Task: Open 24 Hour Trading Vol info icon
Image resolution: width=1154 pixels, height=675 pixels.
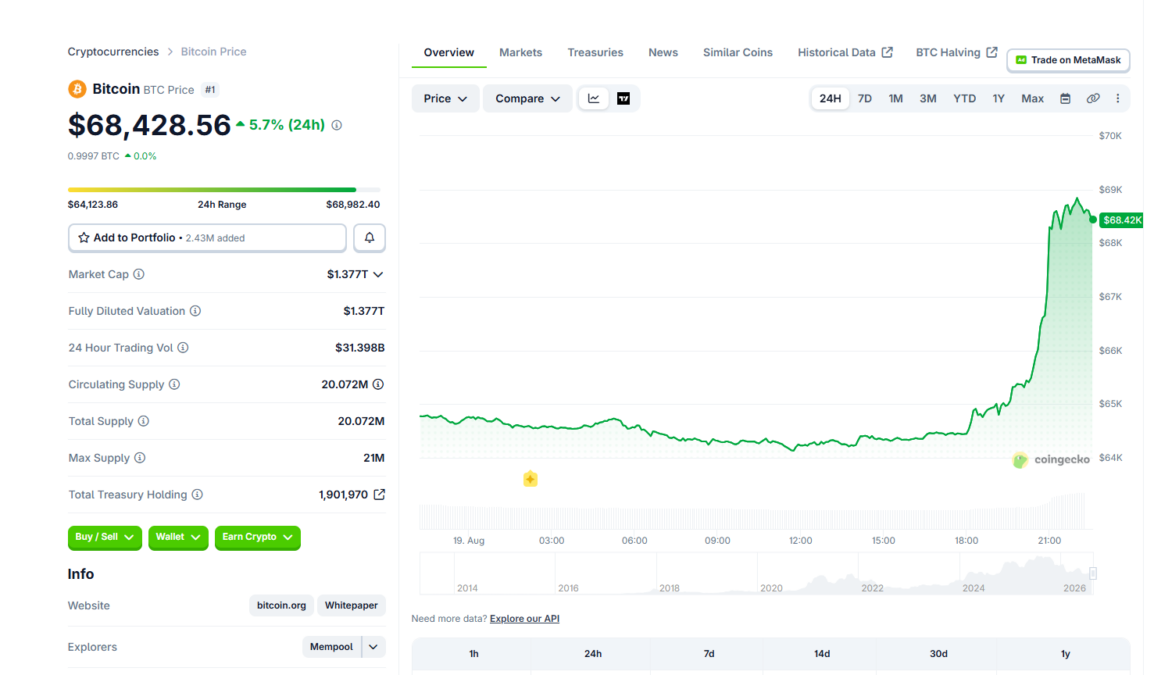Action: pyautogui.click(x=183, y=347)
